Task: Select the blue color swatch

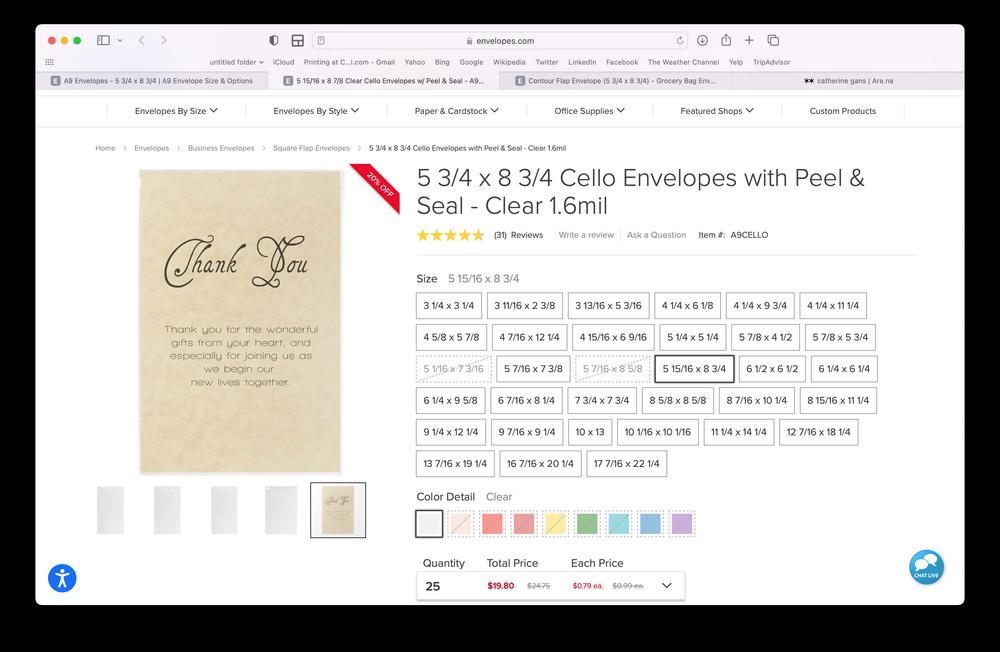Action: pyautogui.click(x=650, y=524)
